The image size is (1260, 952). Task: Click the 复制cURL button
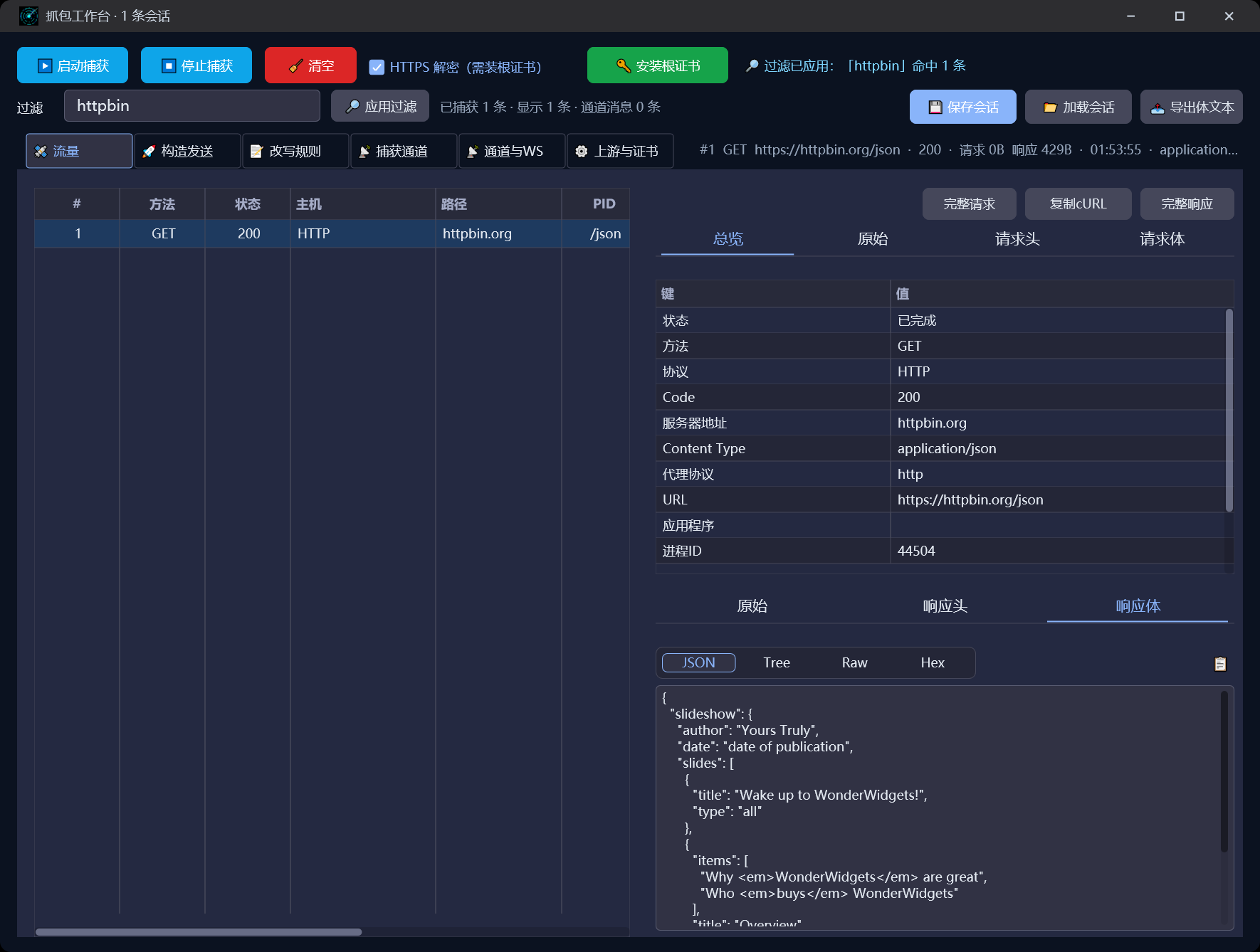(x=1078, y=204)
